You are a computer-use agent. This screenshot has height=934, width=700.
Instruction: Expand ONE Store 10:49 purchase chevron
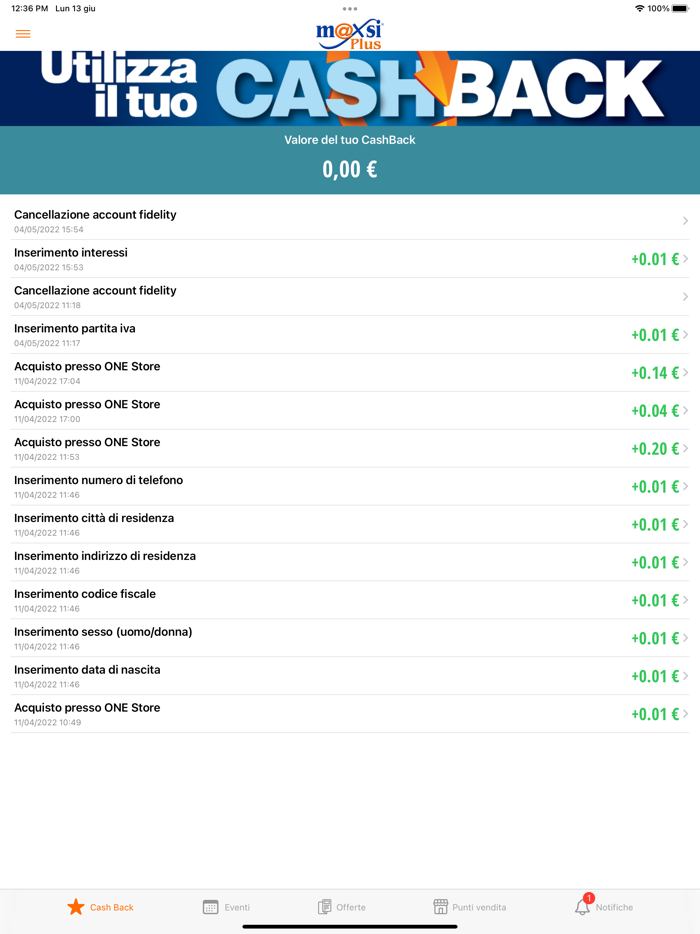685,714
